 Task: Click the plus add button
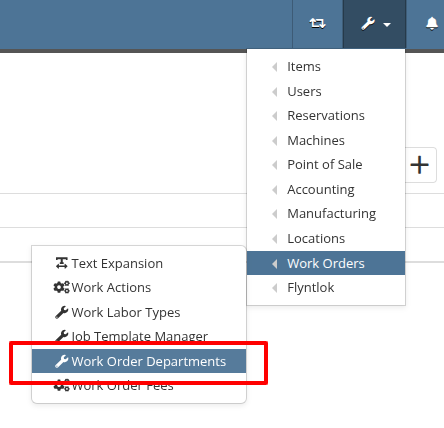pos(420,165)
